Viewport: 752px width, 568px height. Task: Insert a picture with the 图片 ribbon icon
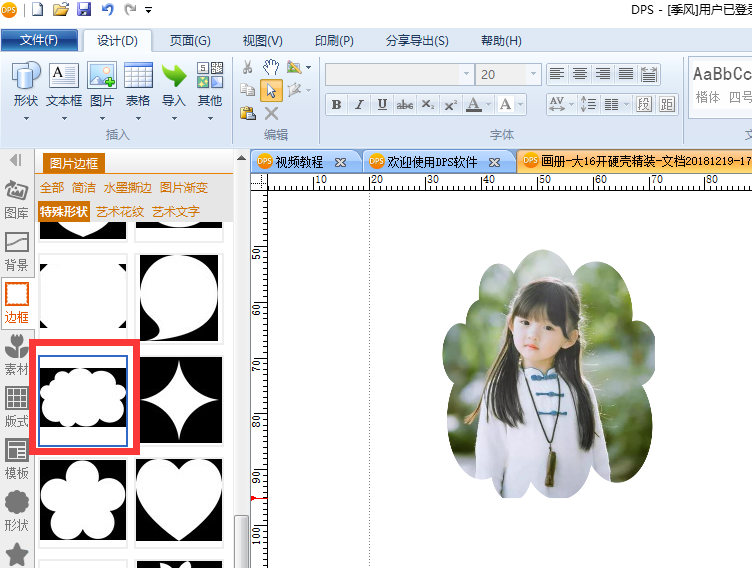[102, 75]
